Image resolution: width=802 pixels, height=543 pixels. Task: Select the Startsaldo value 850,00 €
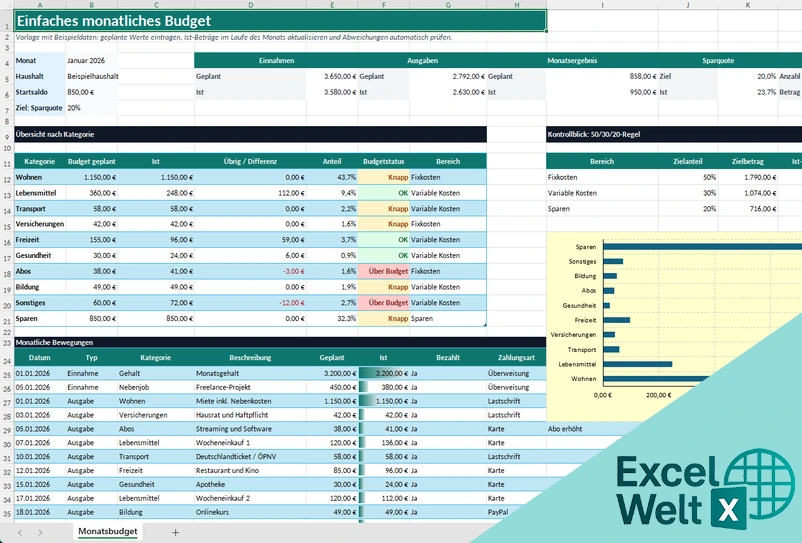(92, 92)
